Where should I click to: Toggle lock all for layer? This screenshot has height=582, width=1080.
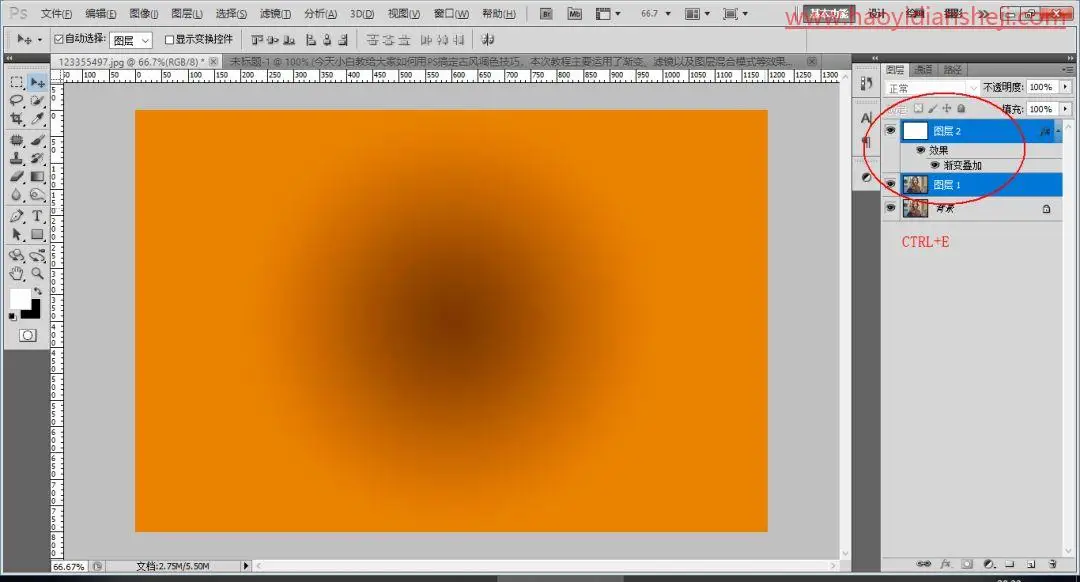pos(962,108)
